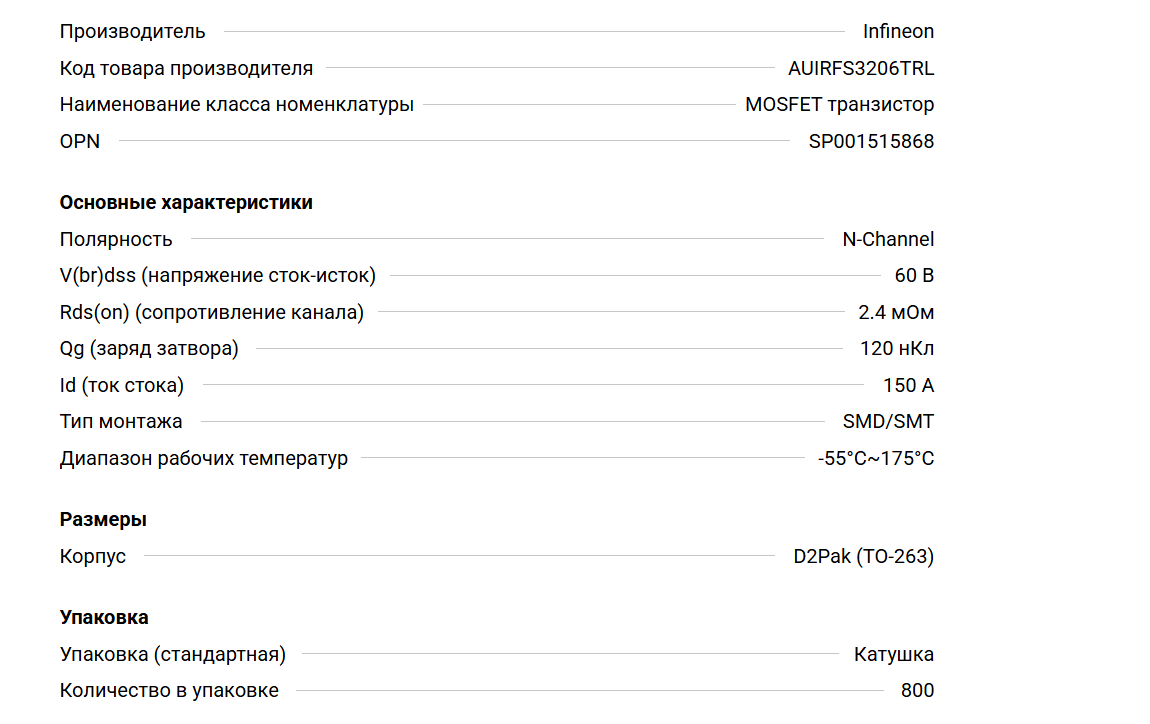Select the 2.4 мОм resistance value
The image size is (1150, 724).
pos(896,312)
